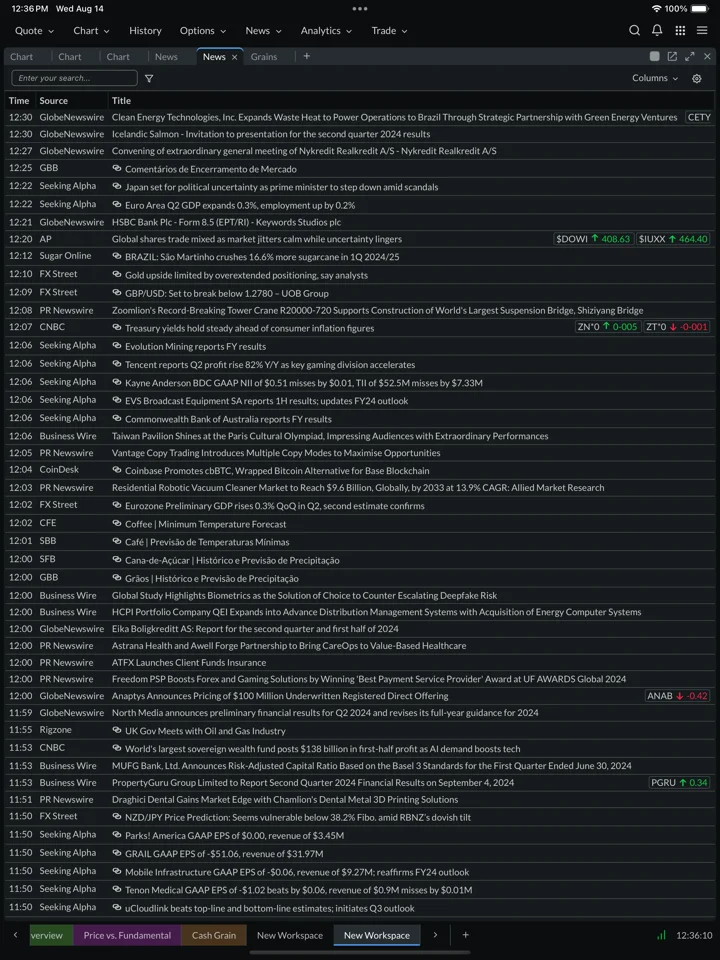
Task: Pop out the news panel in new window
Action: point(672,56)
